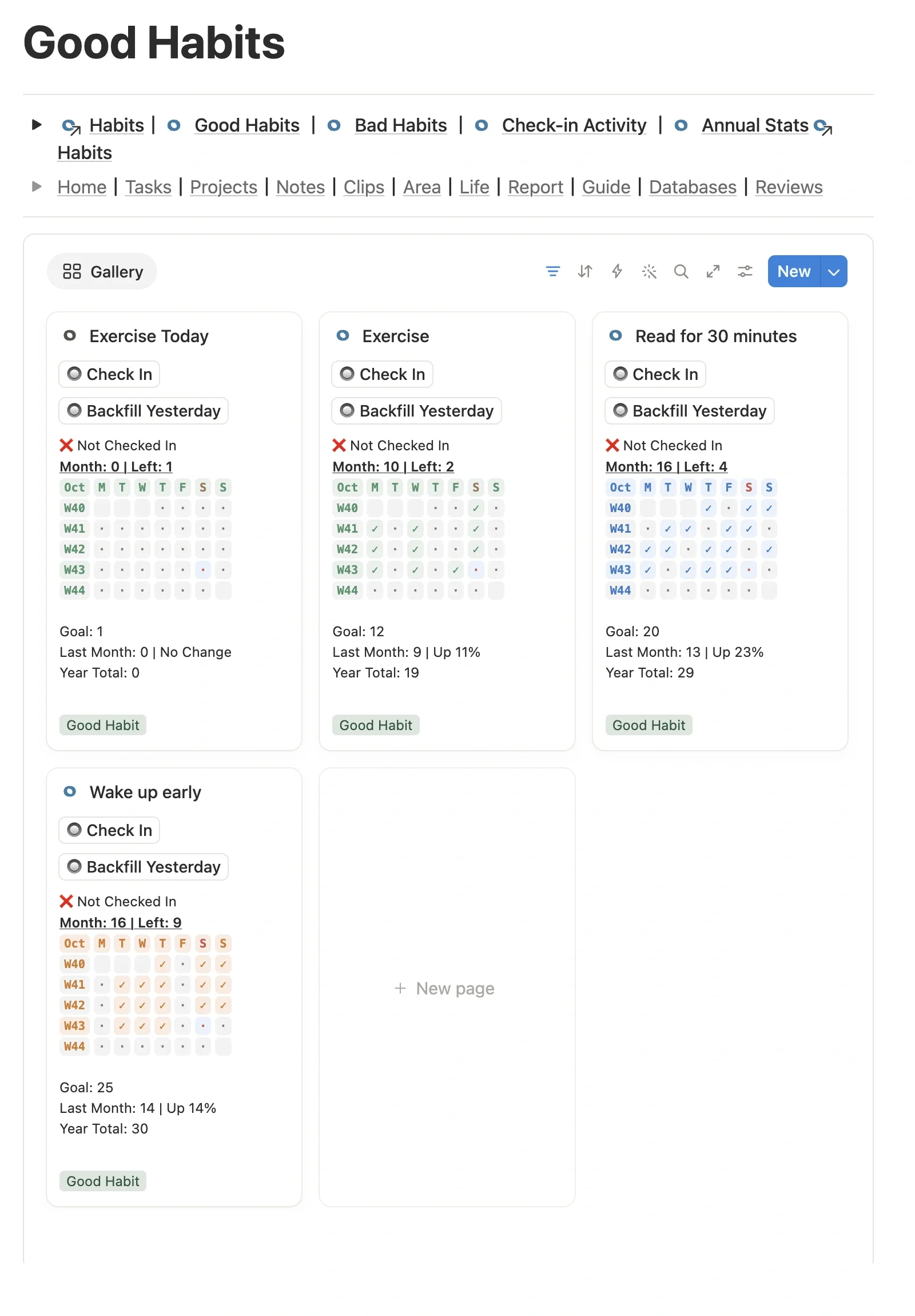Open the Databases navigation link
The width and height of the screenshot is (915, 1316).
click(692, 187)
